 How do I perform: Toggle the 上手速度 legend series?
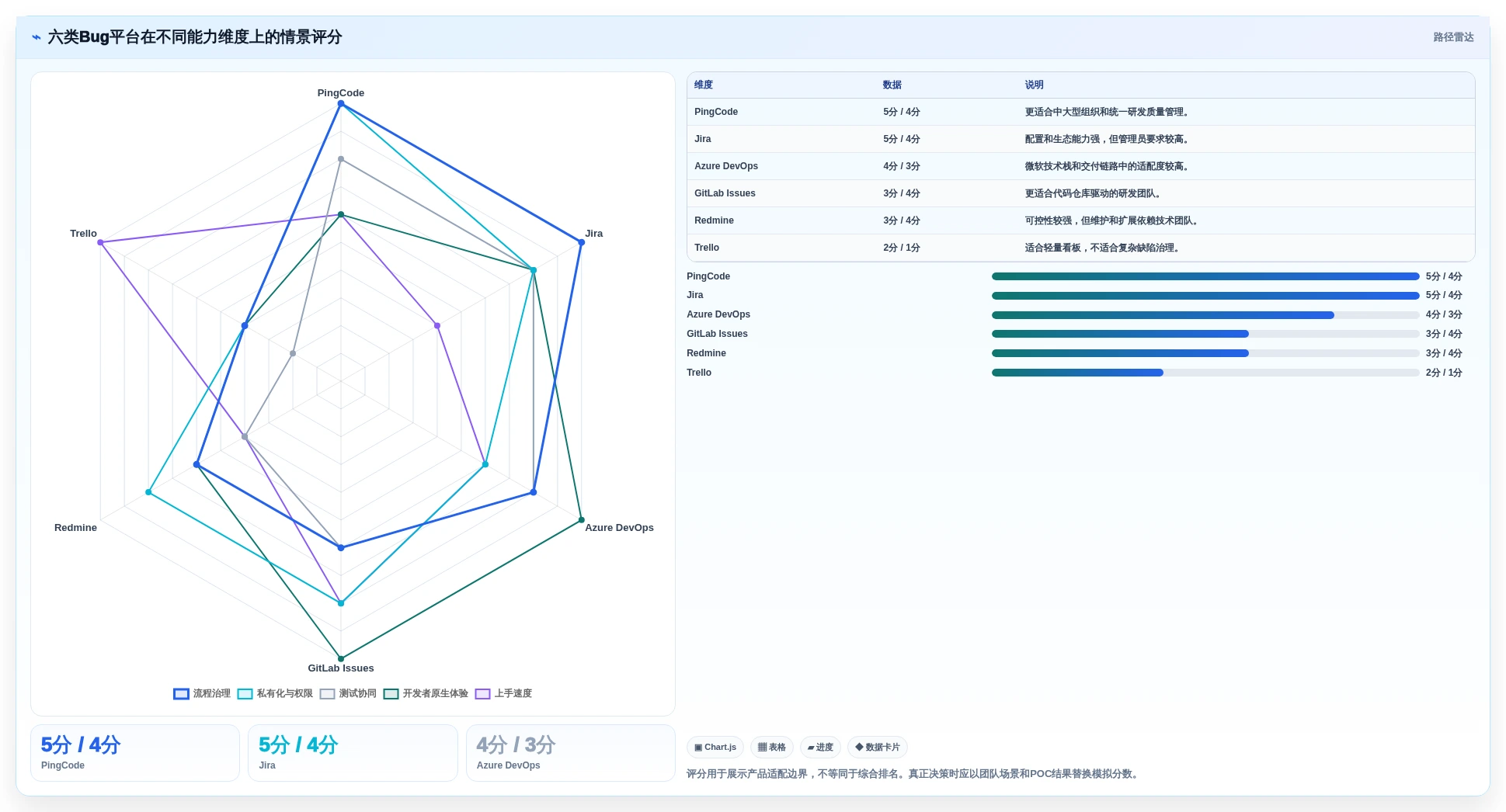coord(503,693)
